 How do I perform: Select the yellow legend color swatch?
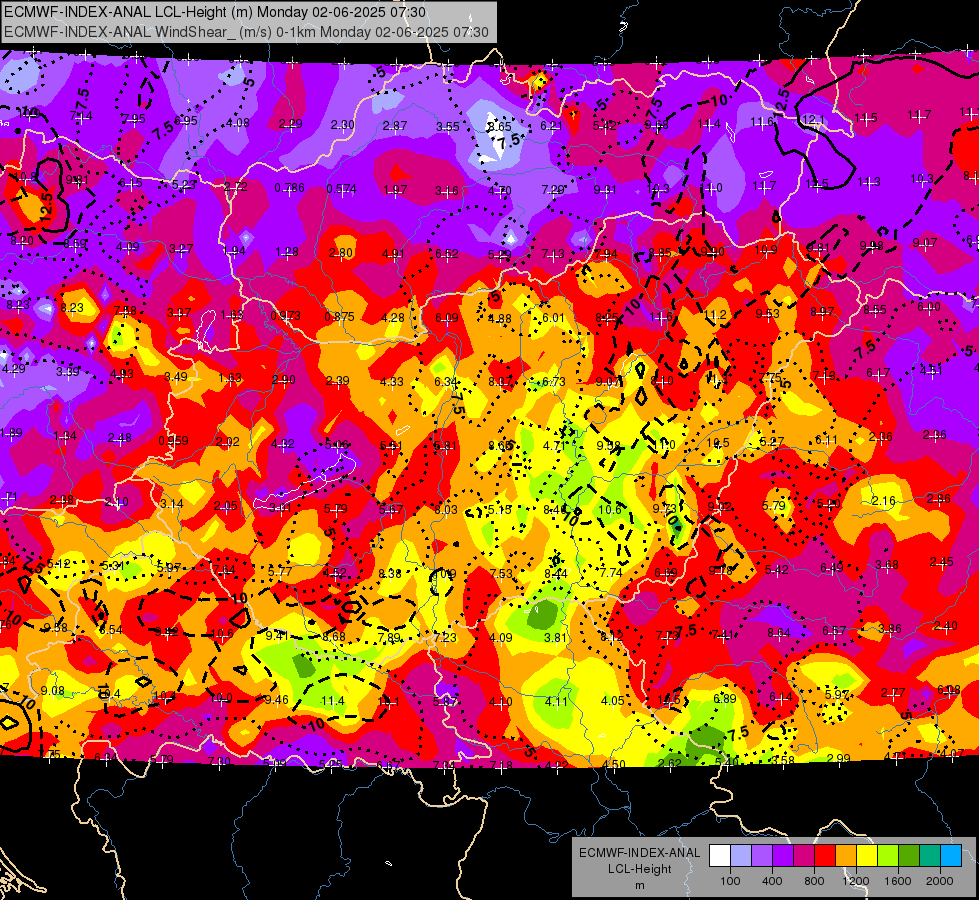pos(867,856)
